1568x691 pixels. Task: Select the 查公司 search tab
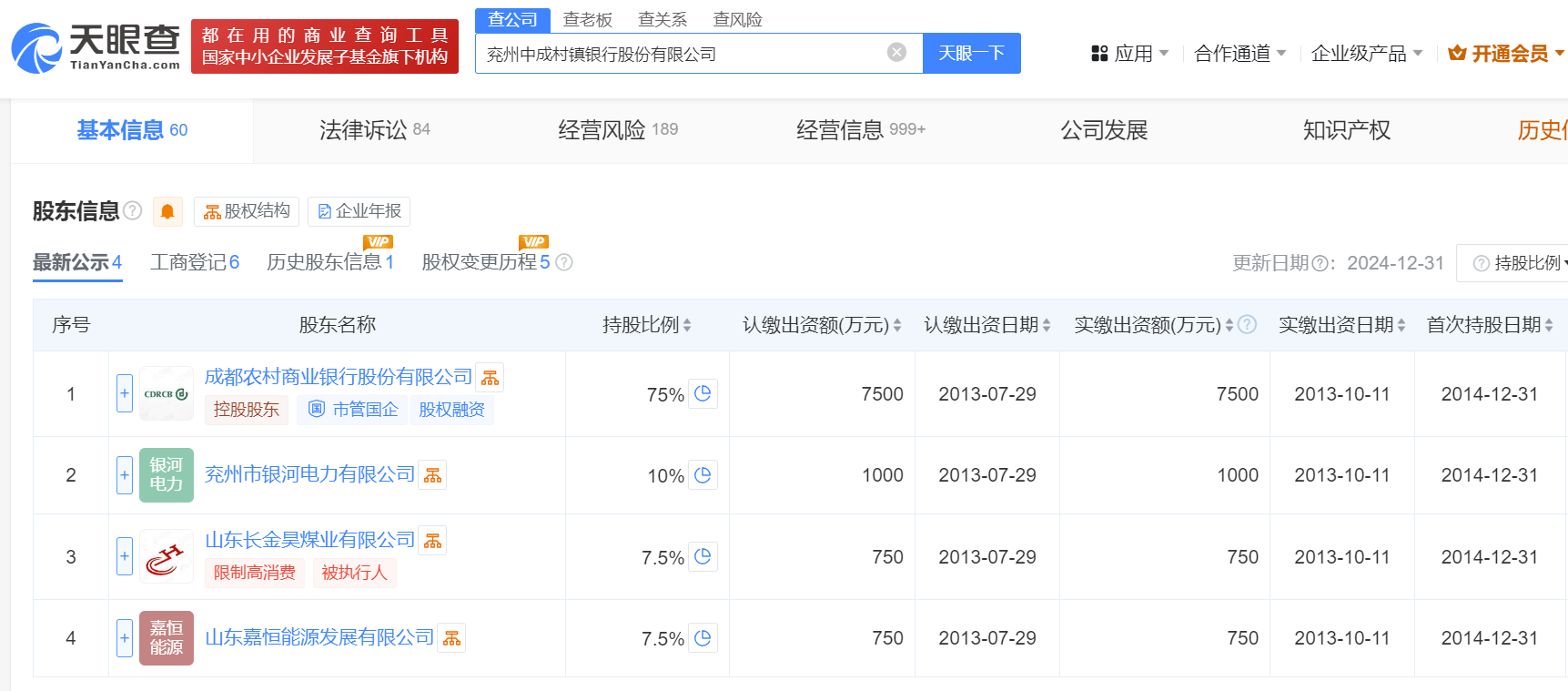(x=512, y=20)
